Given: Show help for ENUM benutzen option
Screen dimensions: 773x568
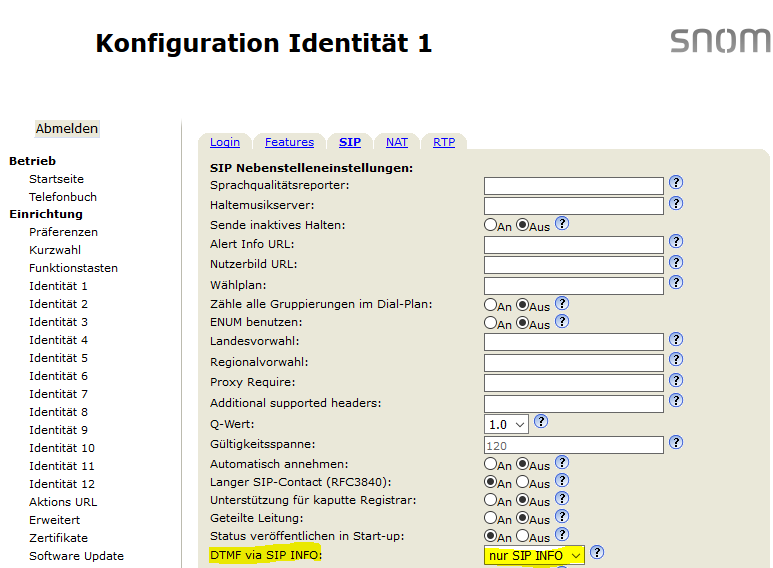Looking at the screenshot, I should point(562,322).
